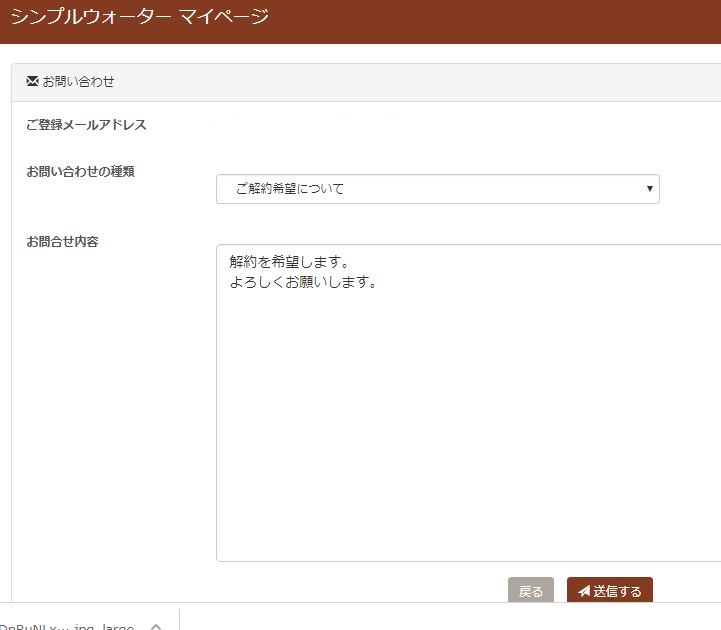Screen dimensions: 721x630
Task: Click the お問合せ内容 label
Action: [x=62, y=241]
